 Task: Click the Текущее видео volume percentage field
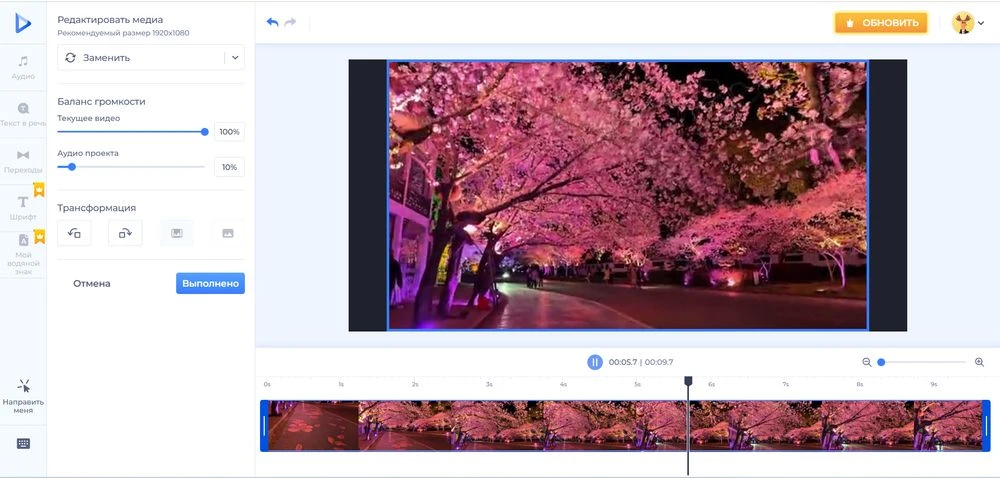pyautogui.click(x=229, y=132)
